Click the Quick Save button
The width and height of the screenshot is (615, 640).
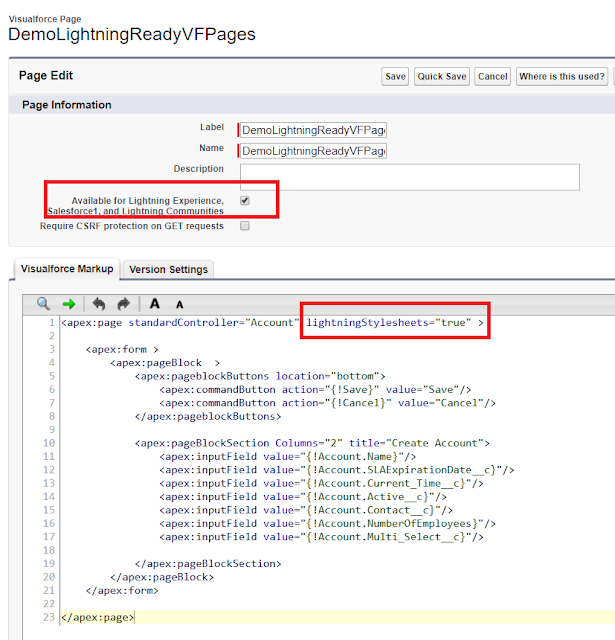click(x=442, y=76)
